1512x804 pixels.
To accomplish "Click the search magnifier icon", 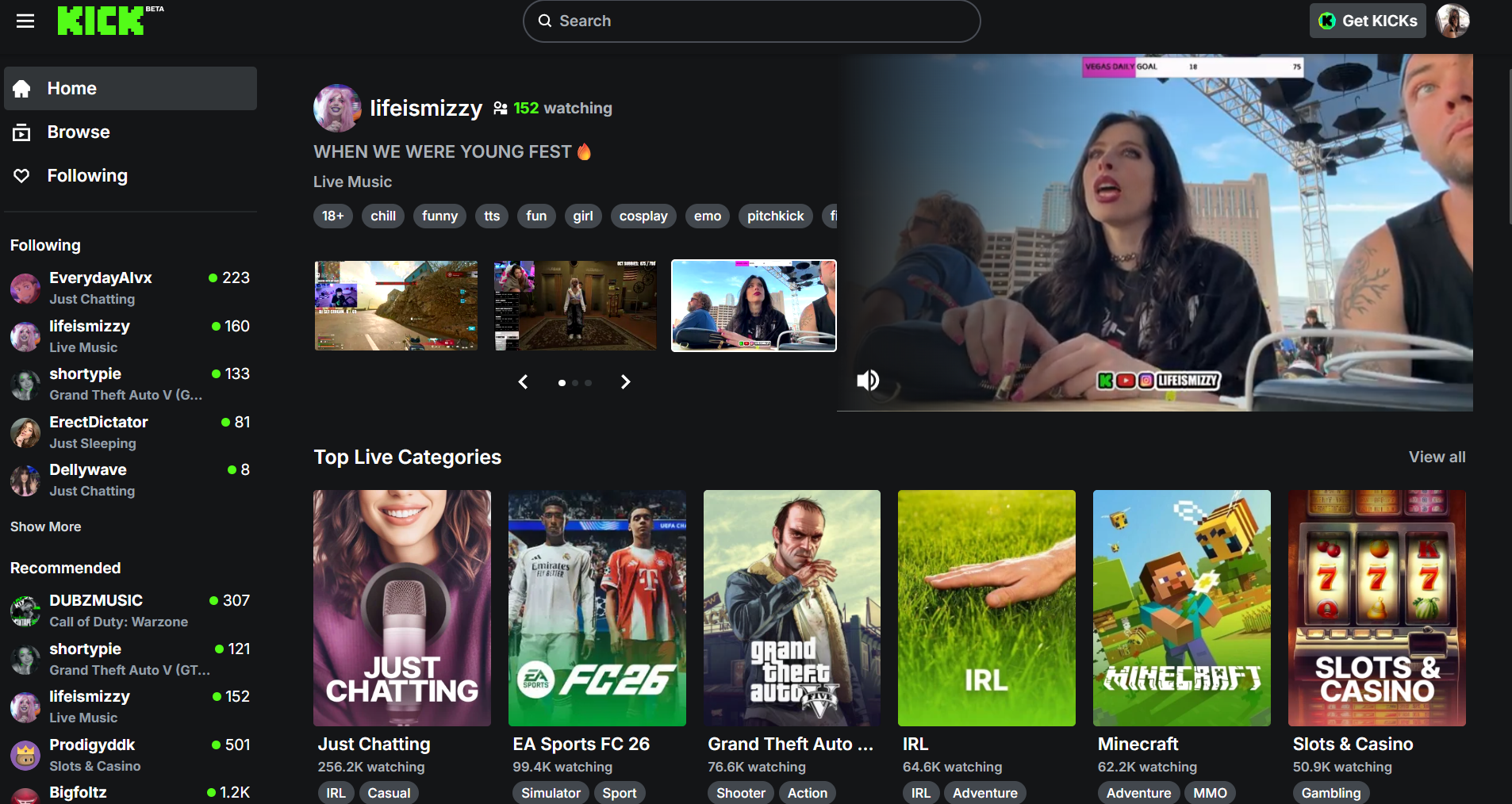I will pyautogui.click(x=545, y=21).
